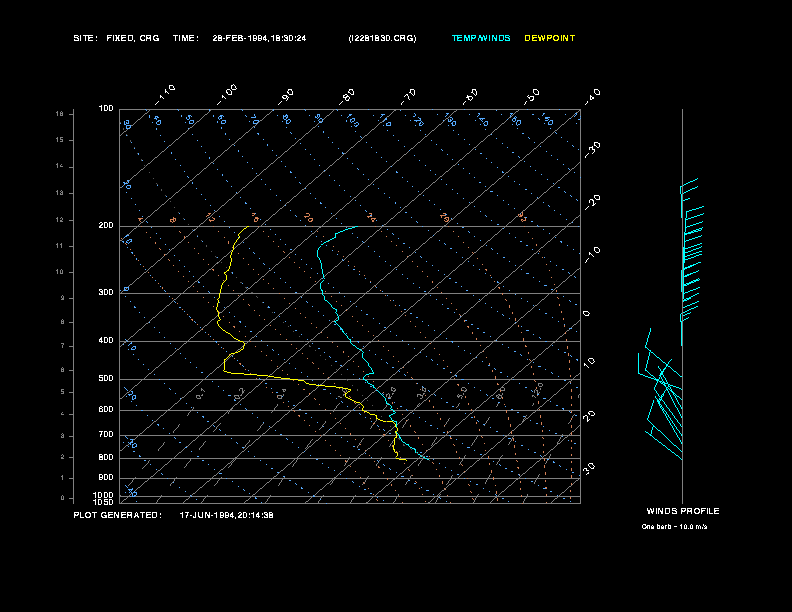Viewport: 792px width, 612px height.
Task: Click the -50 isotherm label on top
Action: (x=532, y=97)
